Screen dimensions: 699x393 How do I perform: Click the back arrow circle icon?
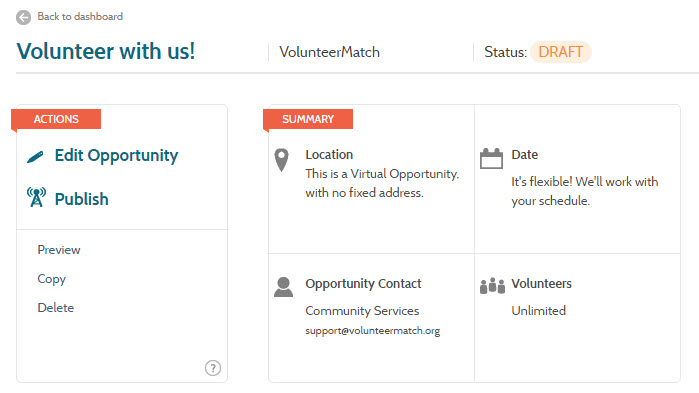click(24, 17)
